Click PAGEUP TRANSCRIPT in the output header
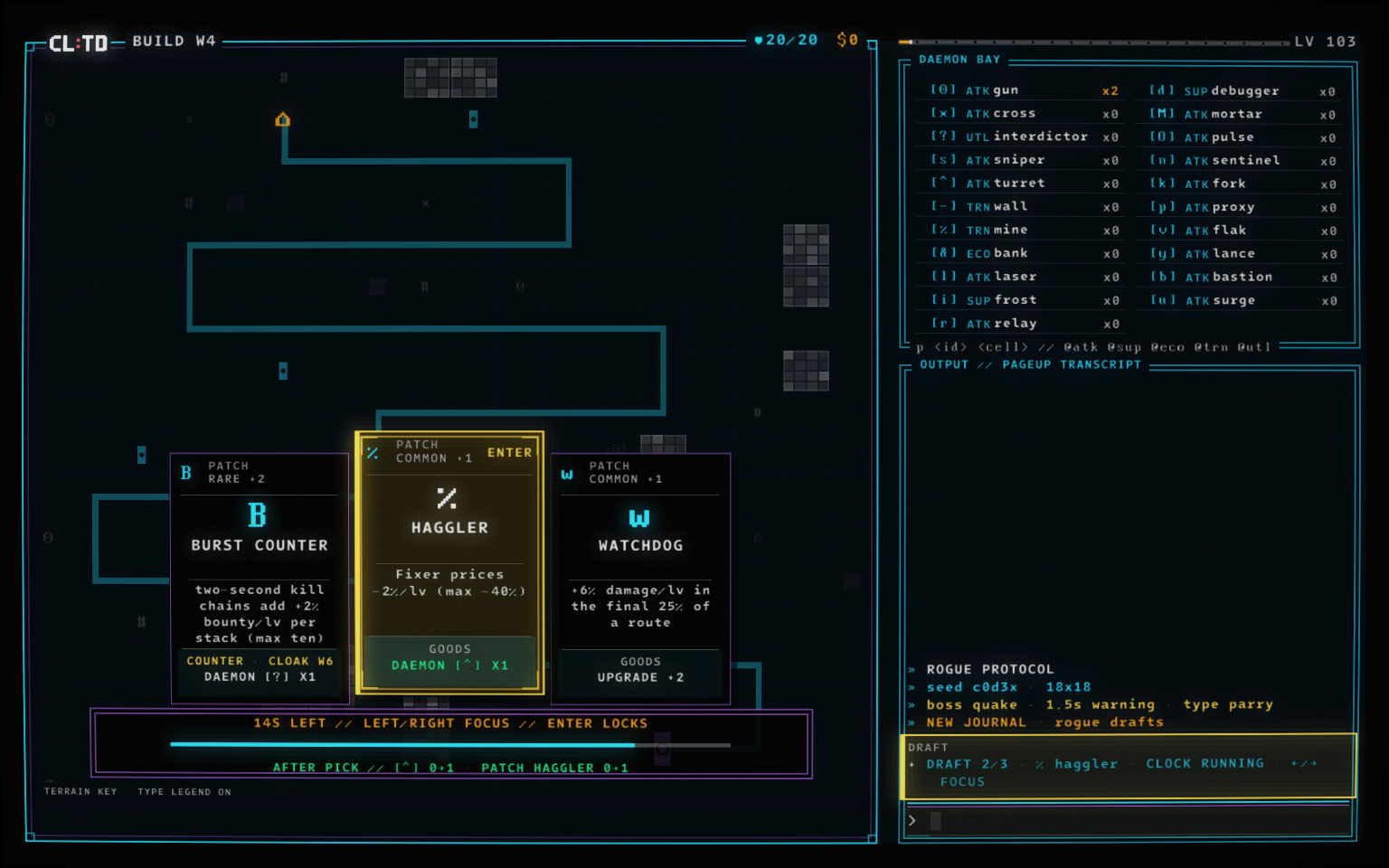The width and height of the screenshot is (1389, 868). coord(1072,364)
